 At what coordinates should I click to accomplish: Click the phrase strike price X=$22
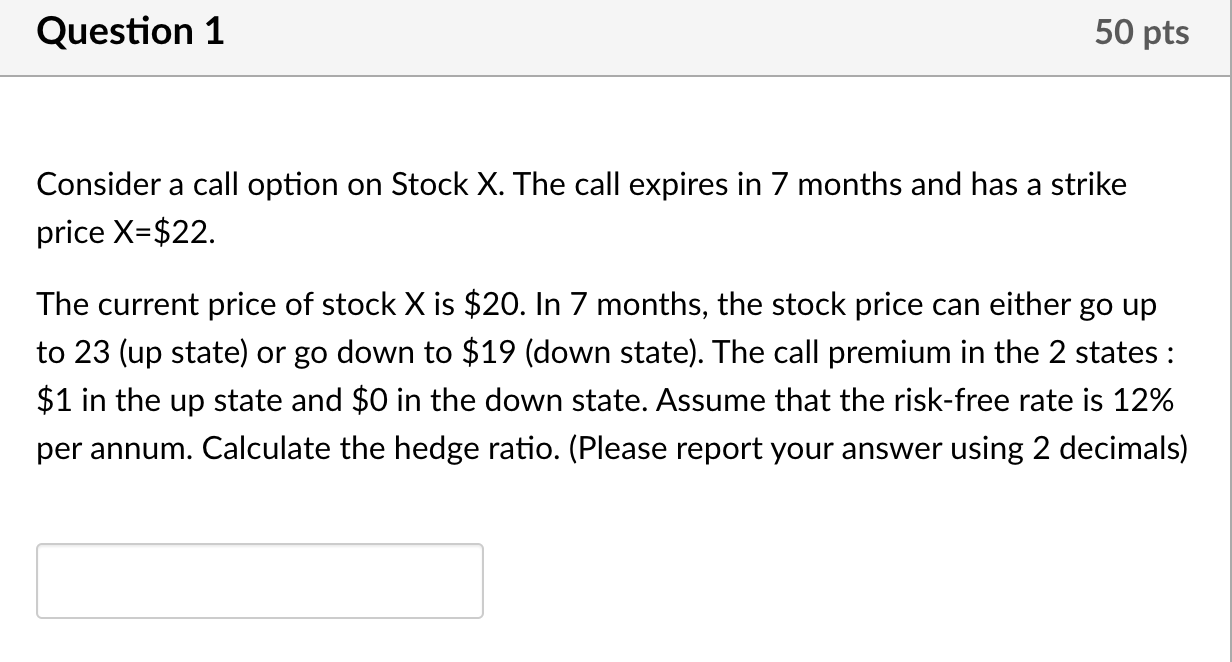[125, 232]
